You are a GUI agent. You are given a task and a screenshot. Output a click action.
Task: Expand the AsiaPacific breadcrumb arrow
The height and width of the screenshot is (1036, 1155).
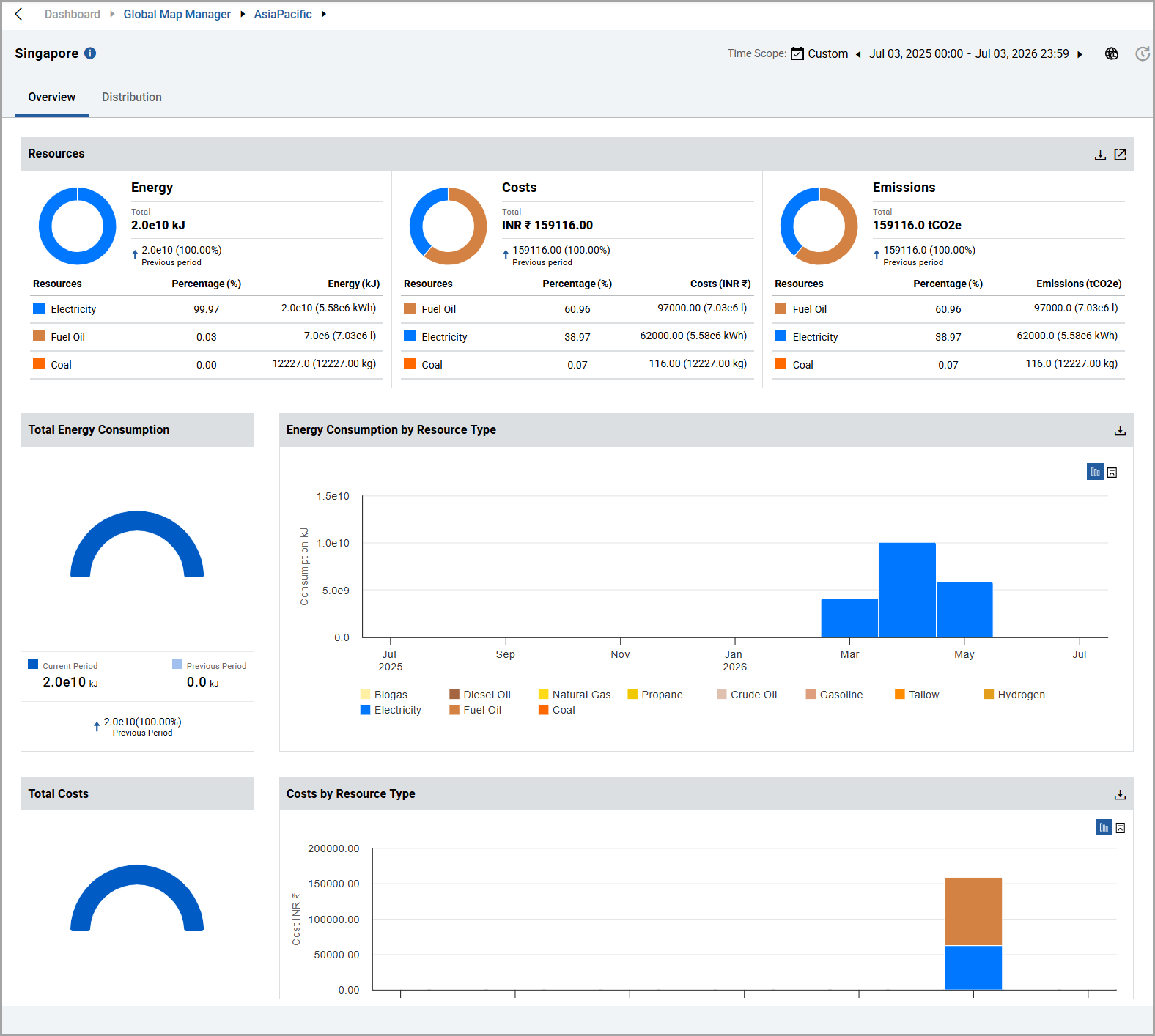tap(323, 14)
